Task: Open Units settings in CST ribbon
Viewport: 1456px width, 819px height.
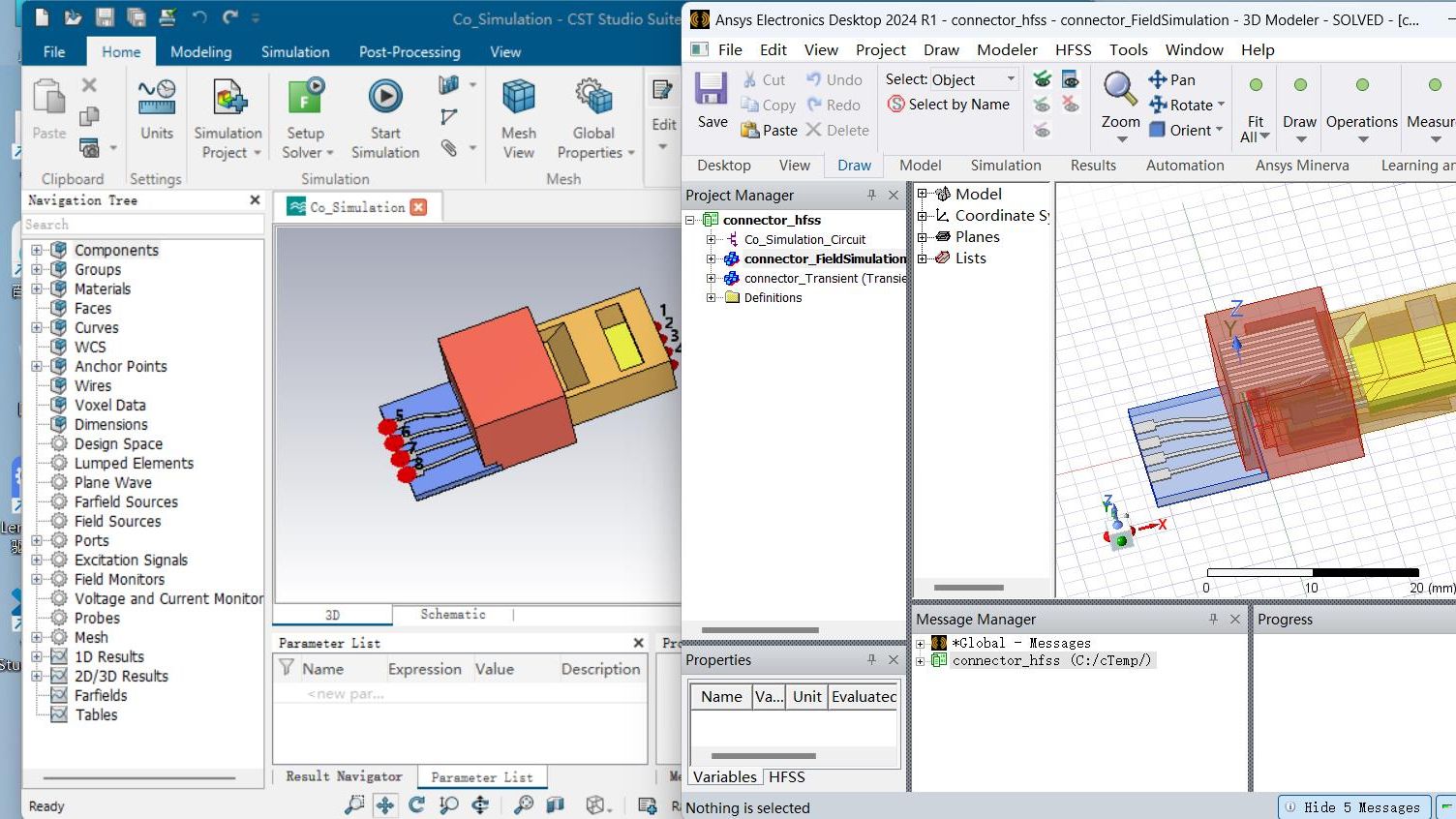Action: pos(156,109)
